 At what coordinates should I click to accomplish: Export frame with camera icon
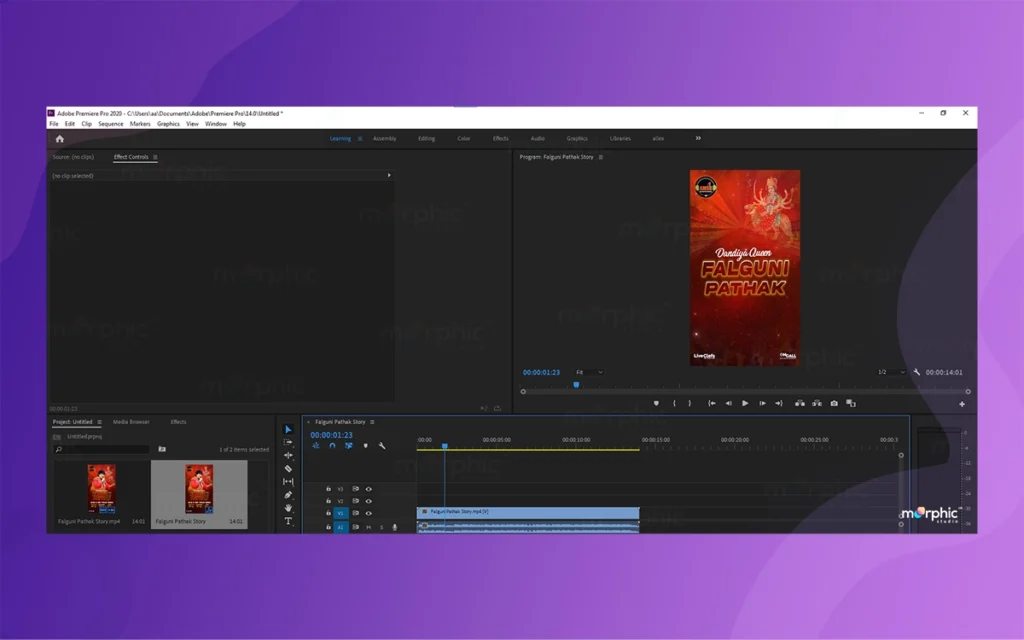[834, 404]
